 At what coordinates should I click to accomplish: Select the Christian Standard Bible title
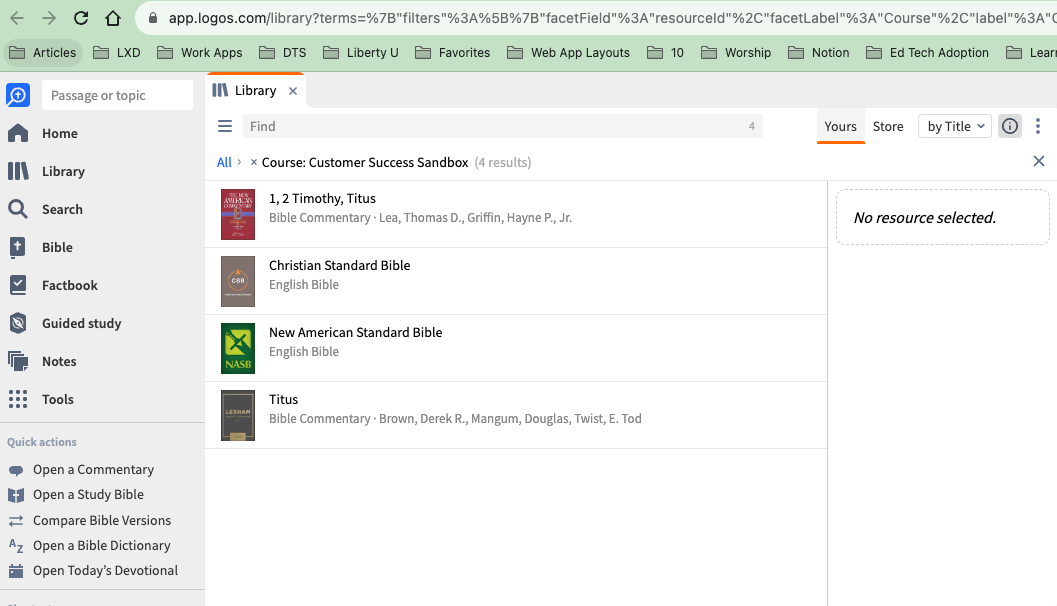click(x=340, y=266)
